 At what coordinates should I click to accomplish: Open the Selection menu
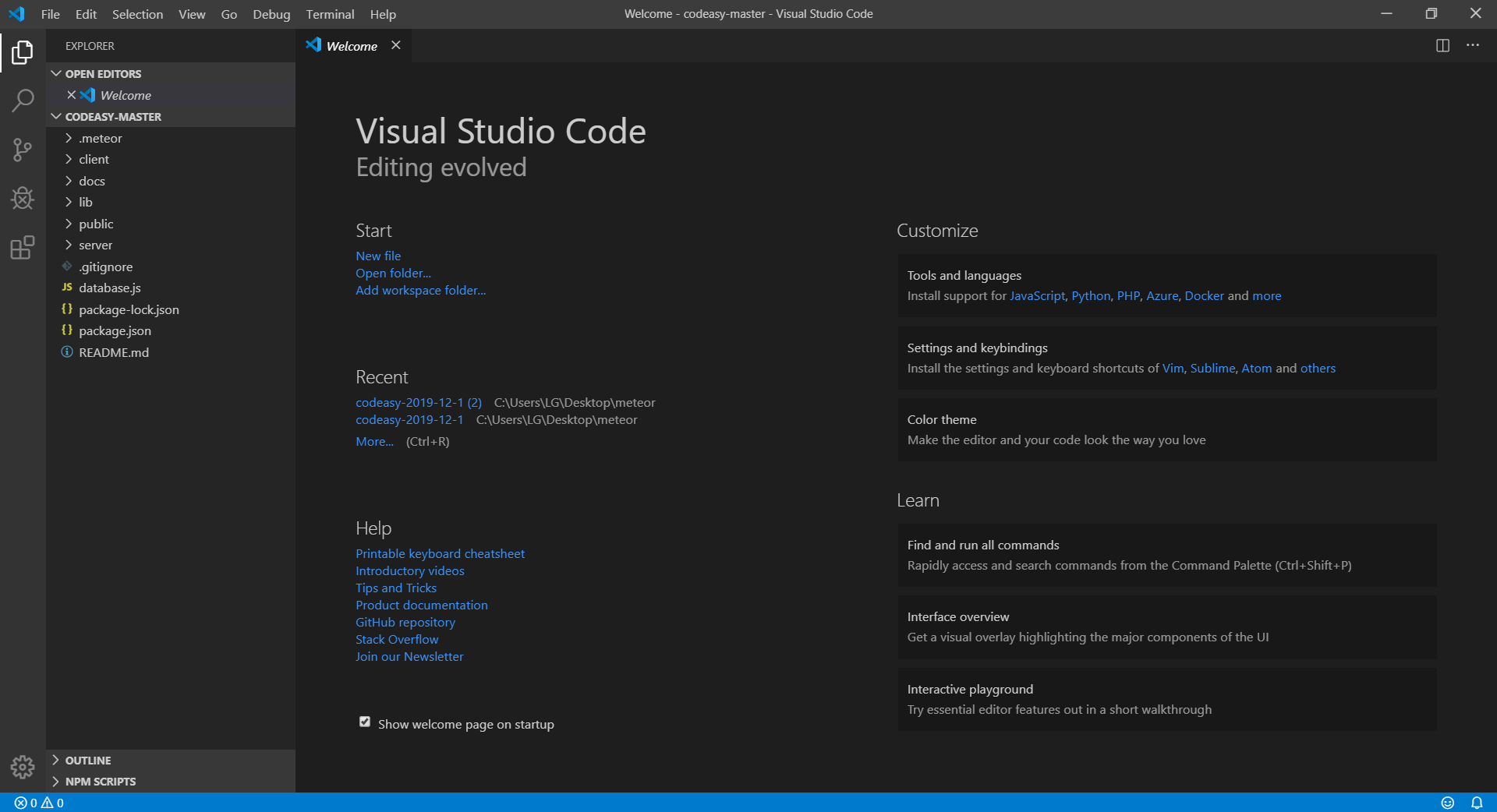point(137,14)
